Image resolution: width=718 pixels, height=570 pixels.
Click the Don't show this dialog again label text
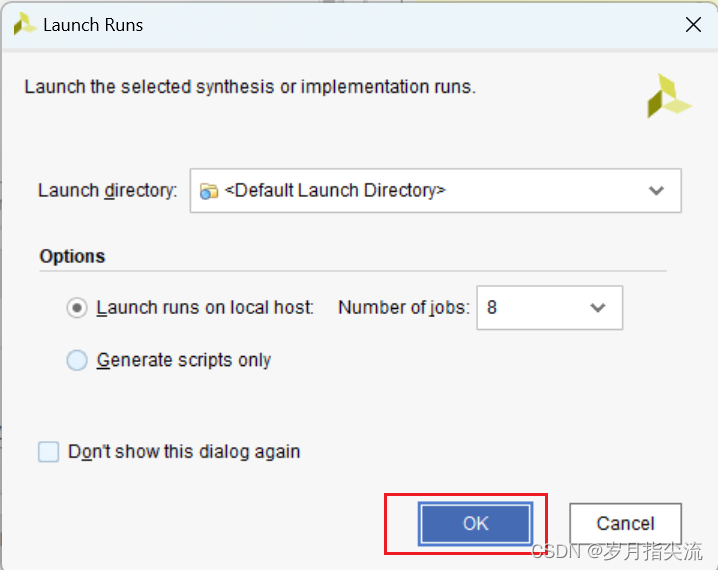coord(184,452)
